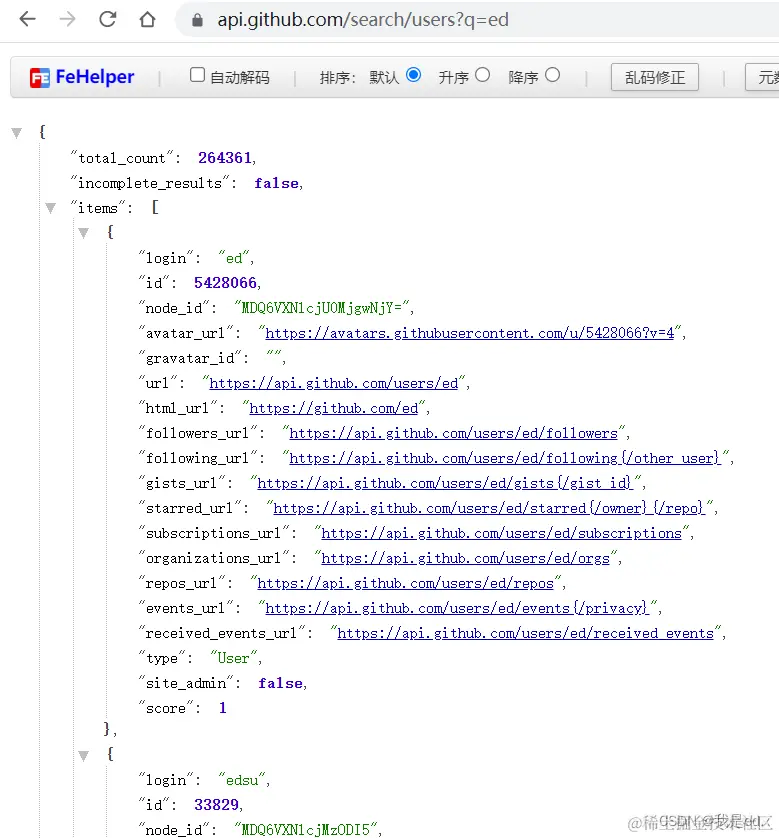Open the gists_url link
Viewport: 779px width, 838px height.
pyautogui.click(x=445, y=483)
